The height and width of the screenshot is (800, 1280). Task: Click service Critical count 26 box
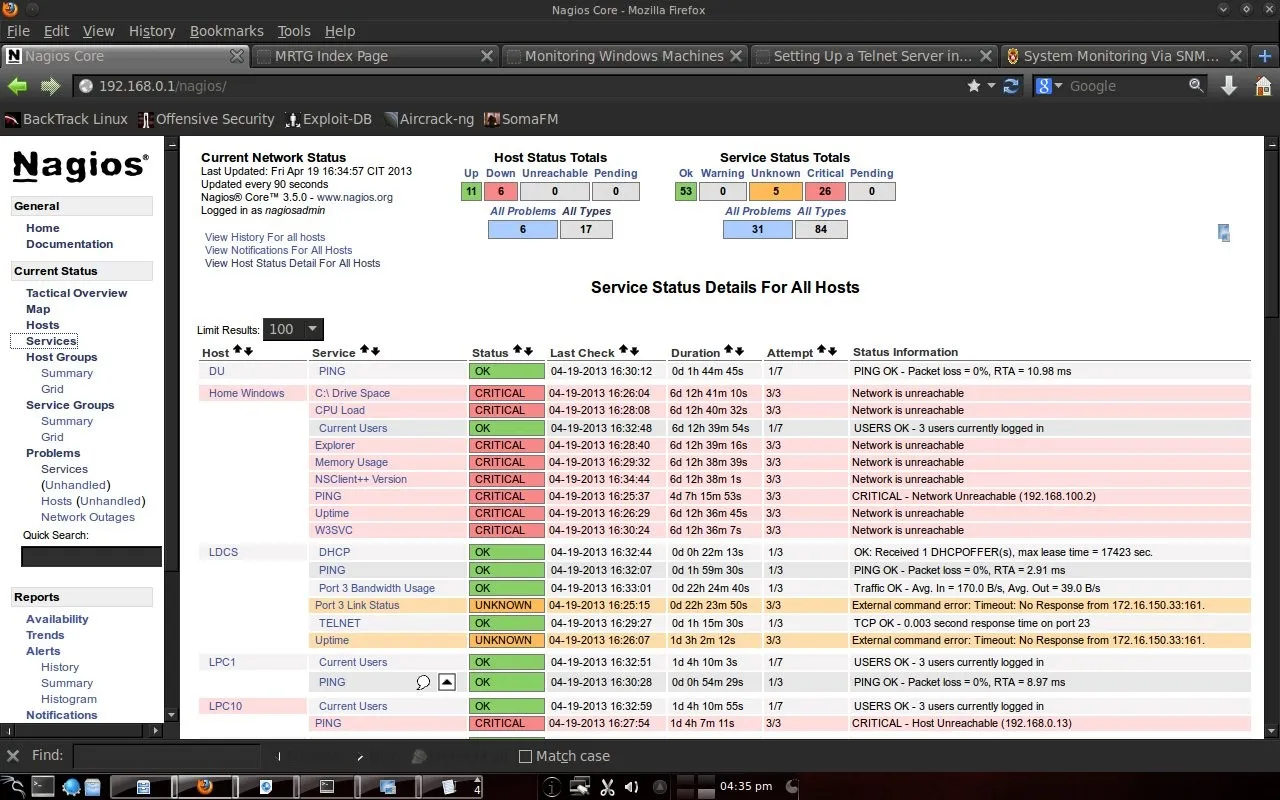825,191
